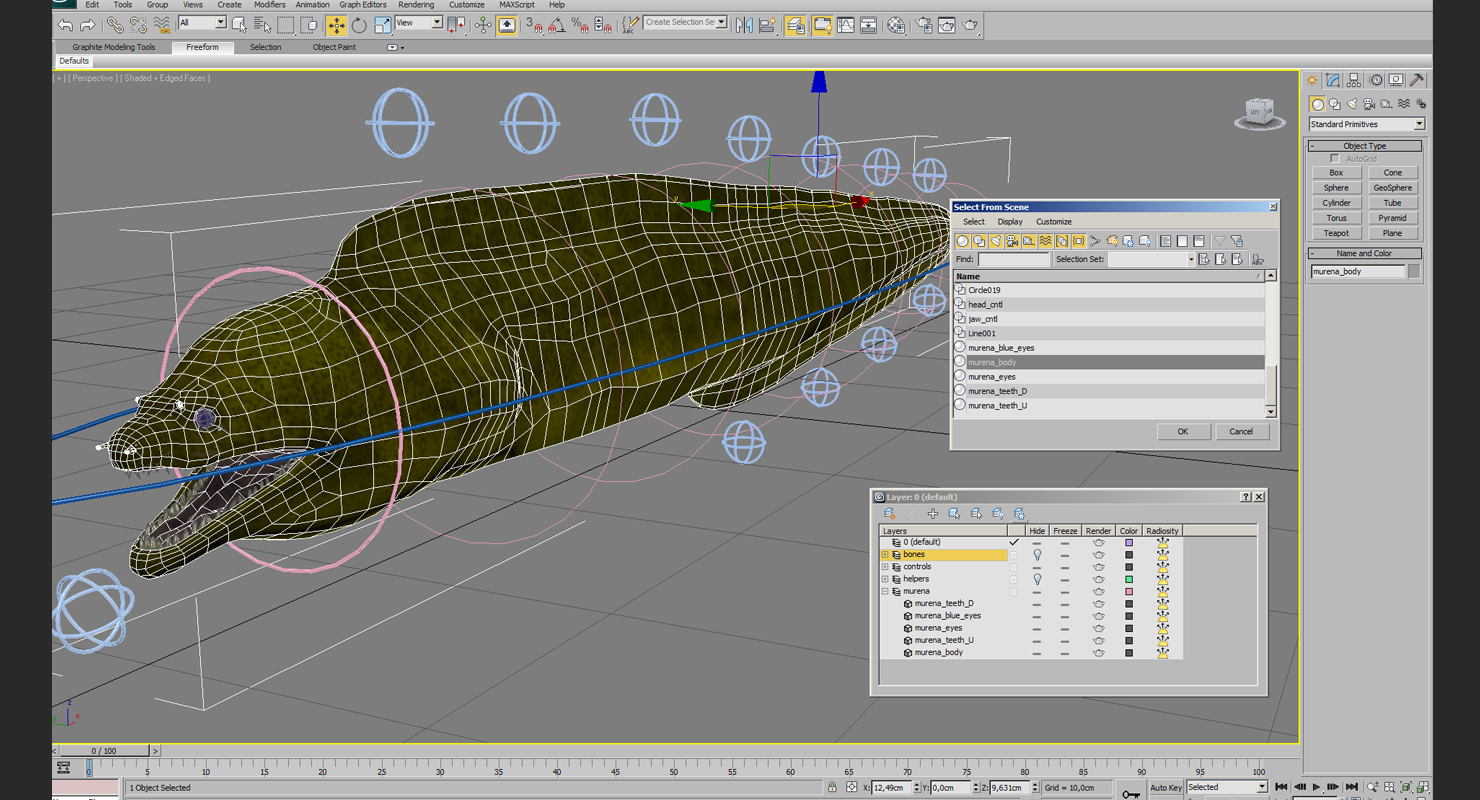
Task: Click the Undo arrow icon
Action: point(65,25)
